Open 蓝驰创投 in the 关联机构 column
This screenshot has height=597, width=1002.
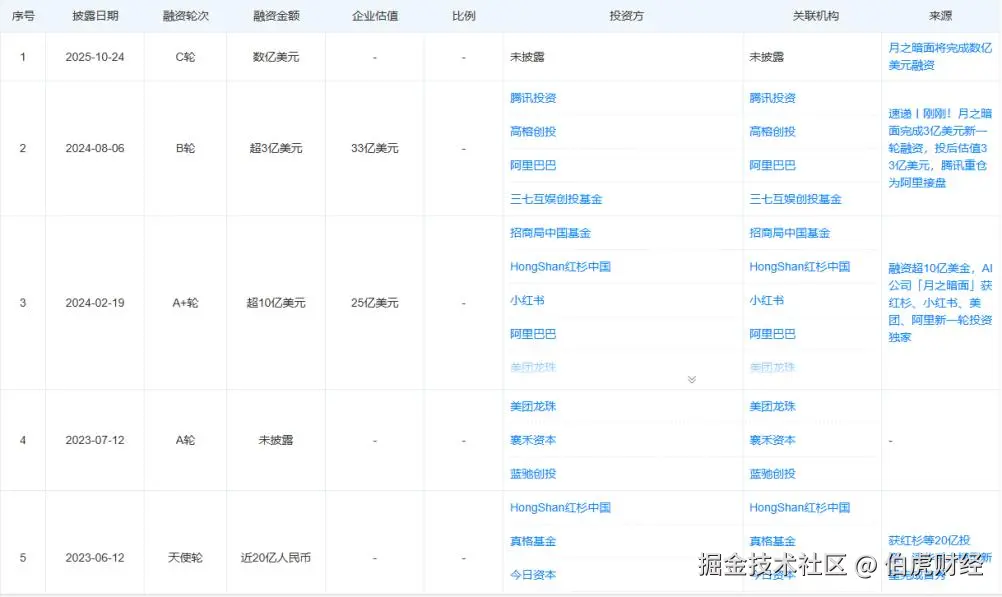click(773, 474)
